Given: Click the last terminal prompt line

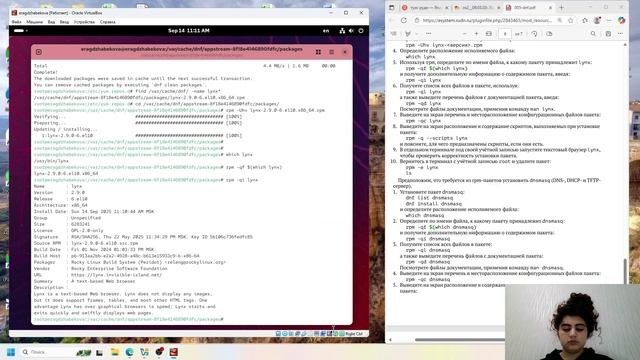Looking at the screenshot, I should 129,319.
